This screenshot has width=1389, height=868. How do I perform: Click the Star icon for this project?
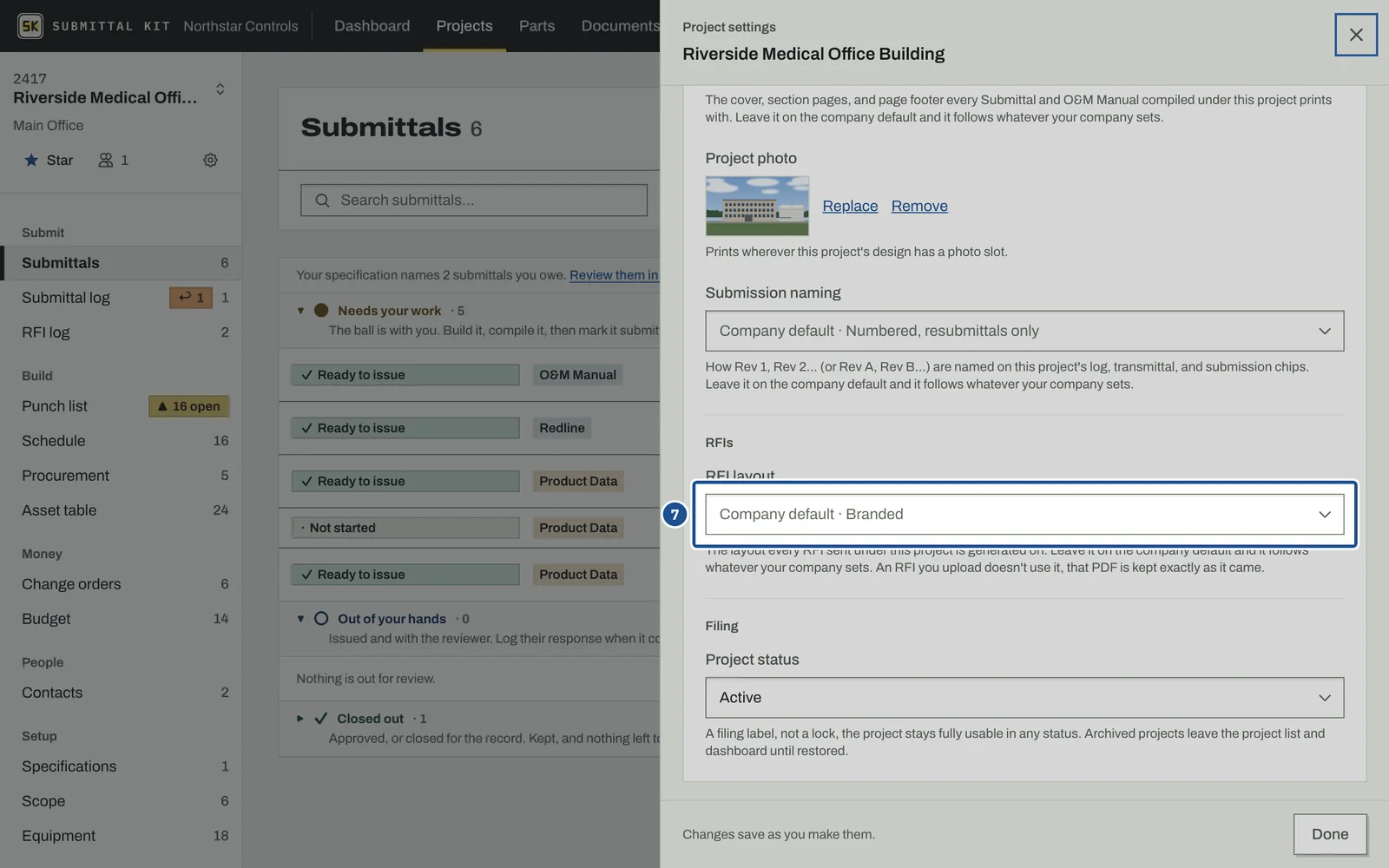tap(31, 160)
